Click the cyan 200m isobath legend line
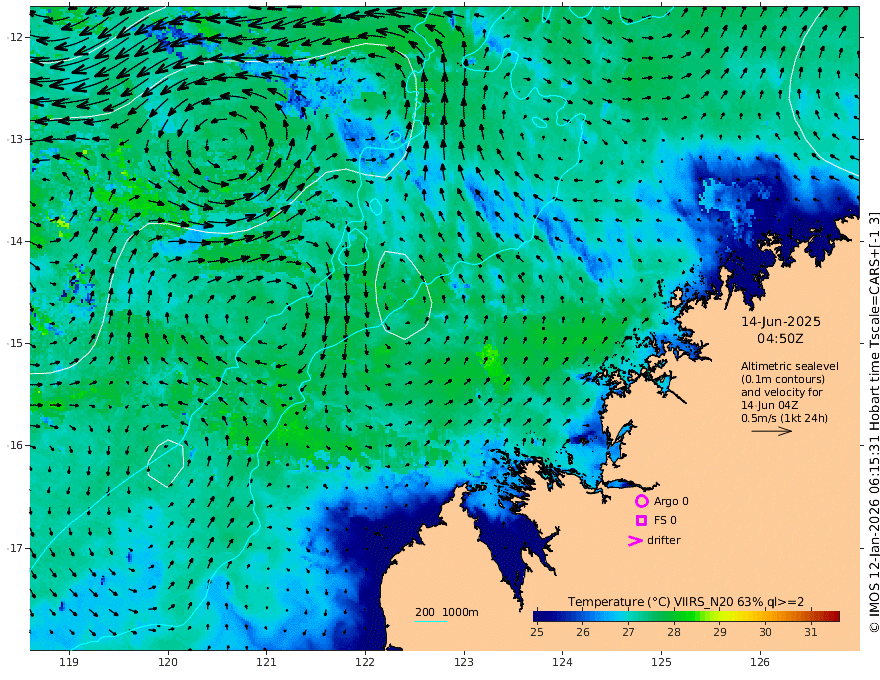The width and height of the screenshot is (880, 680). (431, 621)
